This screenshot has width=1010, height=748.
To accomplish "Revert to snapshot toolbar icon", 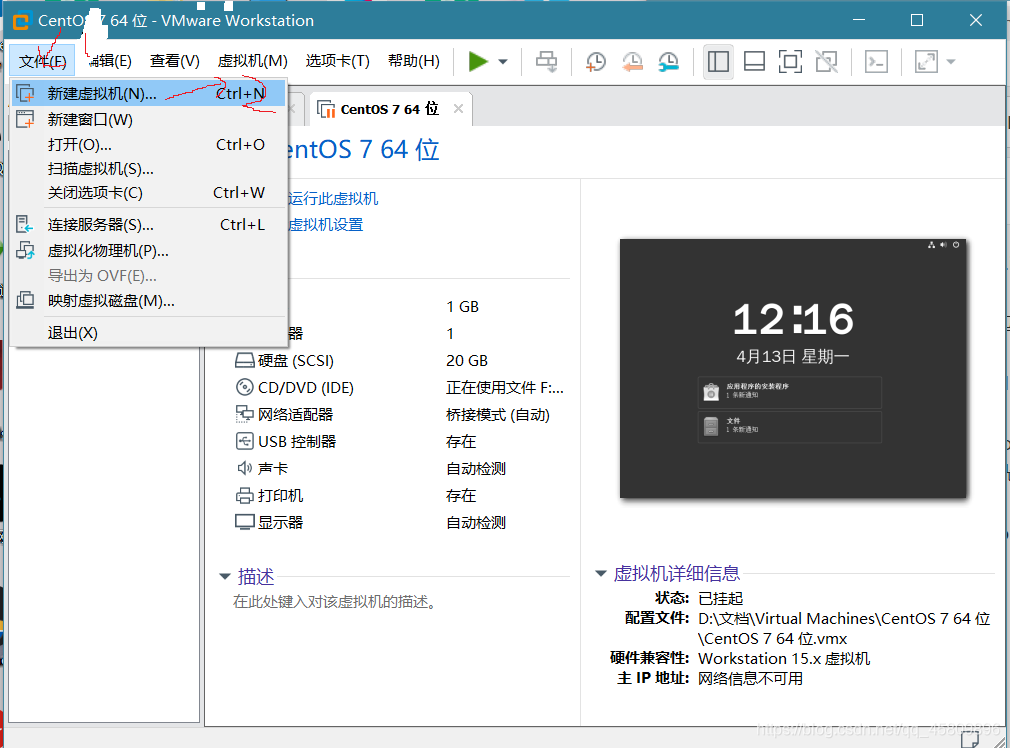I will click(633, 62).
